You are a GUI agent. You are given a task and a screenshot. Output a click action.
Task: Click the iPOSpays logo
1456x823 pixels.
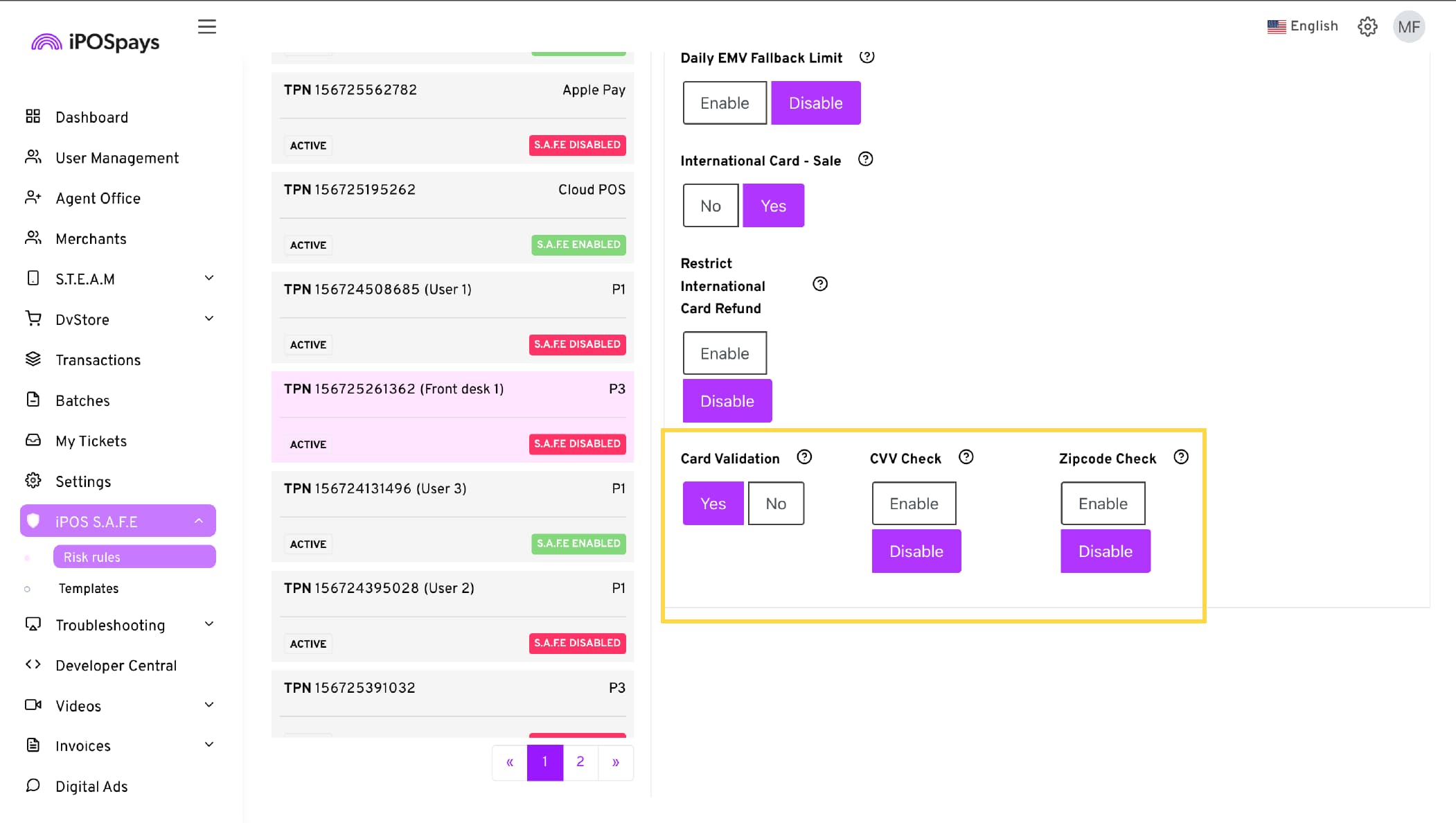[x=96, y=42]
